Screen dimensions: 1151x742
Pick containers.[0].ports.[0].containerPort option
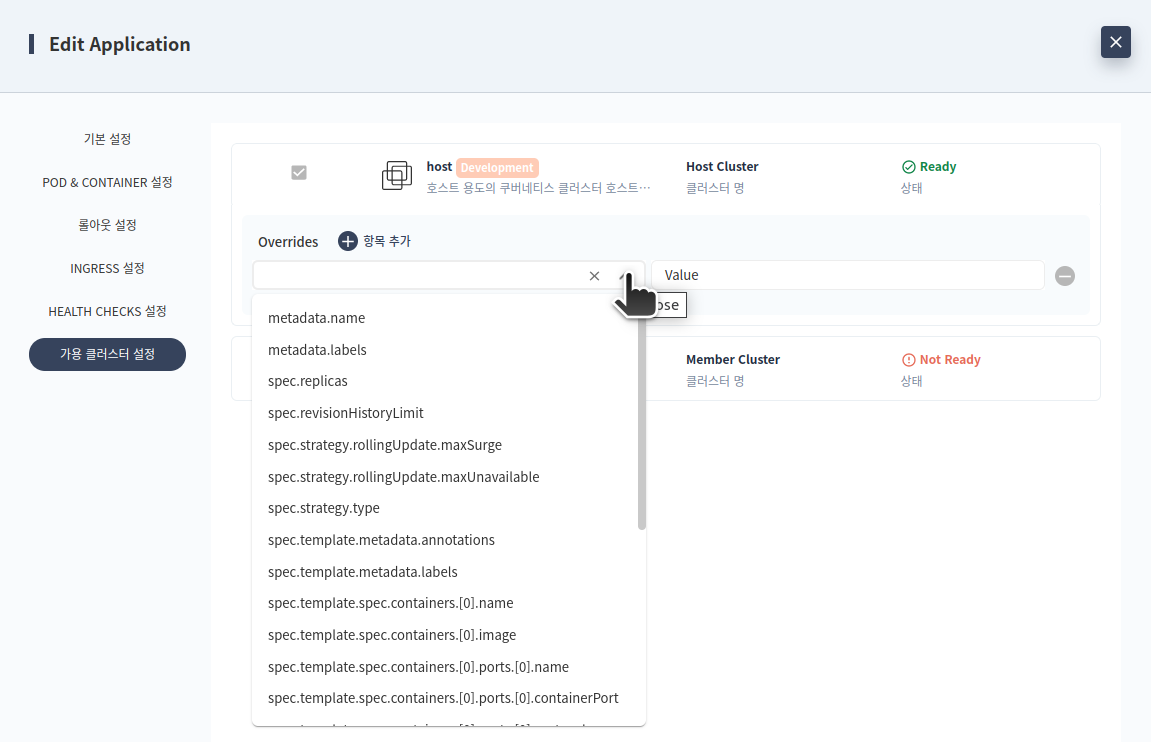click(449, 698)
